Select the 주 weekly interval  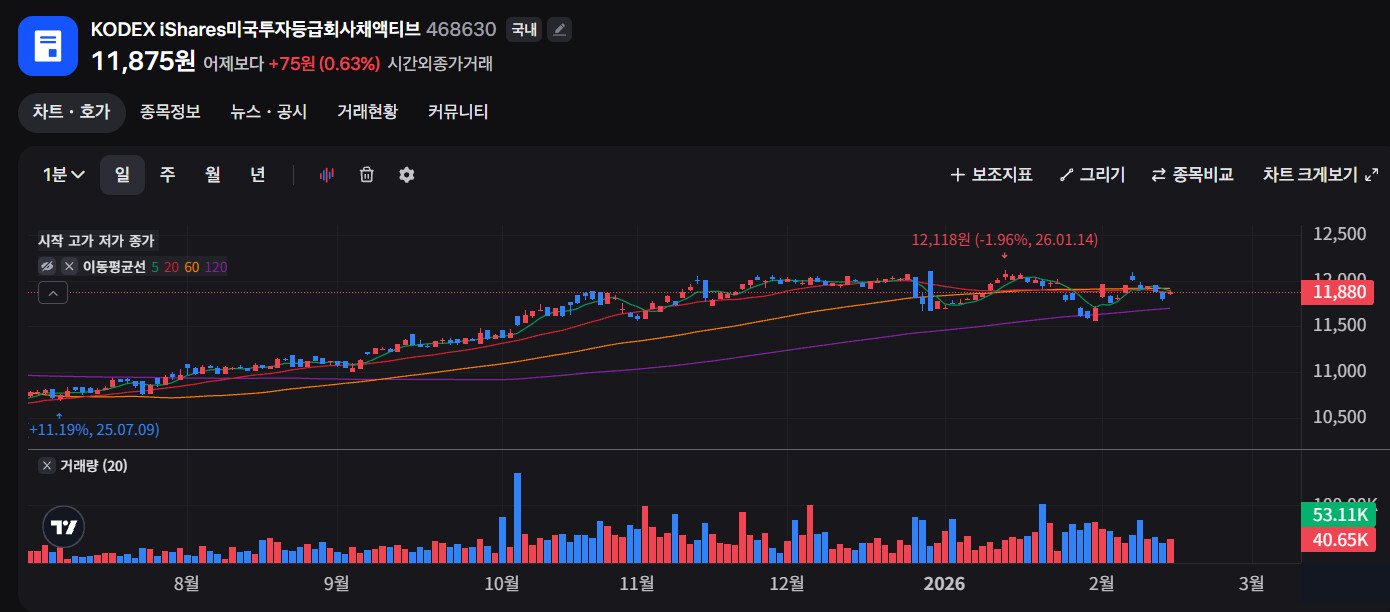pyautogui.click(x=168, y=175)
